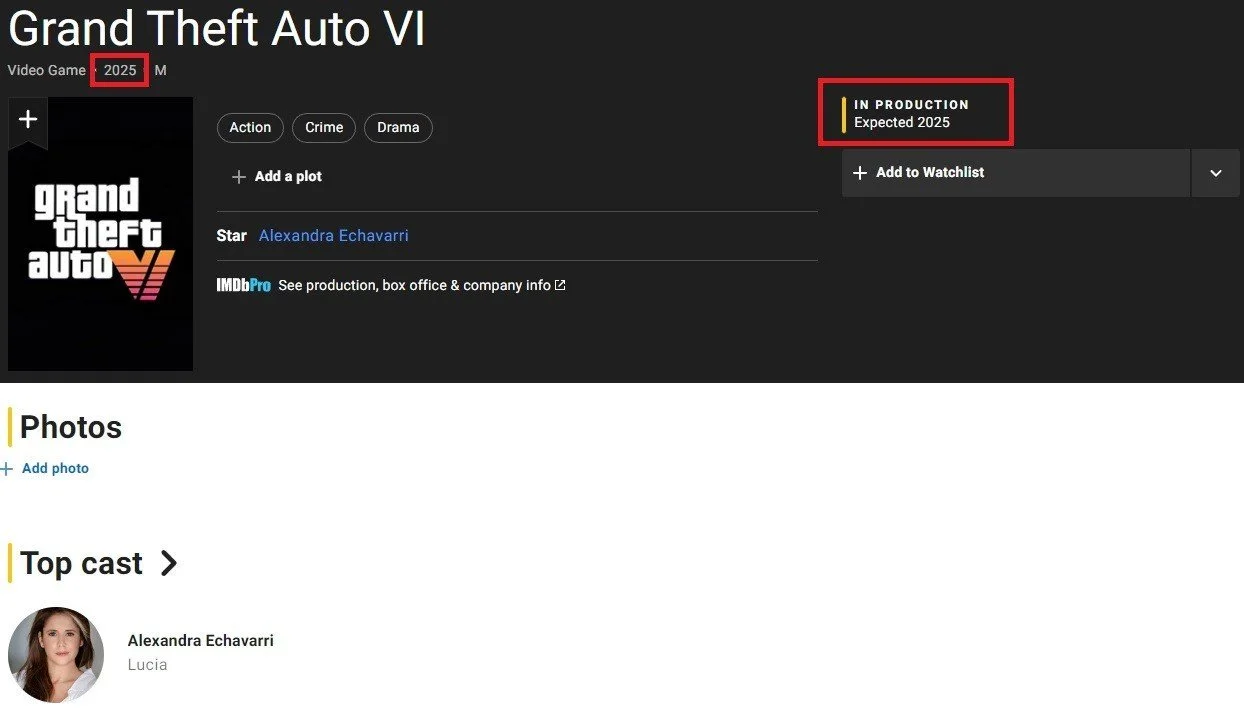Select the Drama genre chip
Image resolution: width=1244 pixels, height=723 pixels.
pos(398,128)
